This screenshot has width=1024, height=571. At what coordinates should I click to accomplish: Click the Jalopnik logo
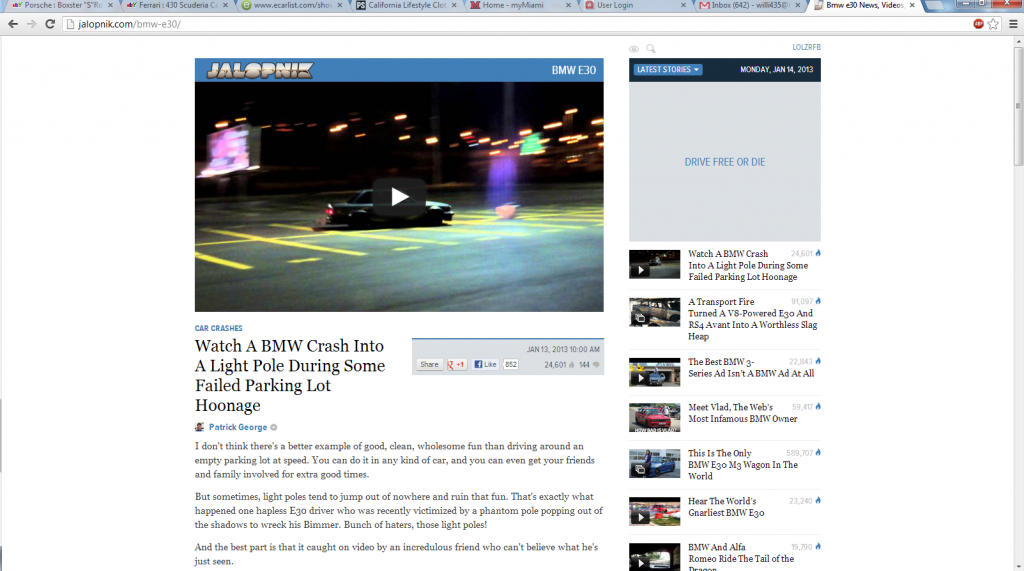259,70
